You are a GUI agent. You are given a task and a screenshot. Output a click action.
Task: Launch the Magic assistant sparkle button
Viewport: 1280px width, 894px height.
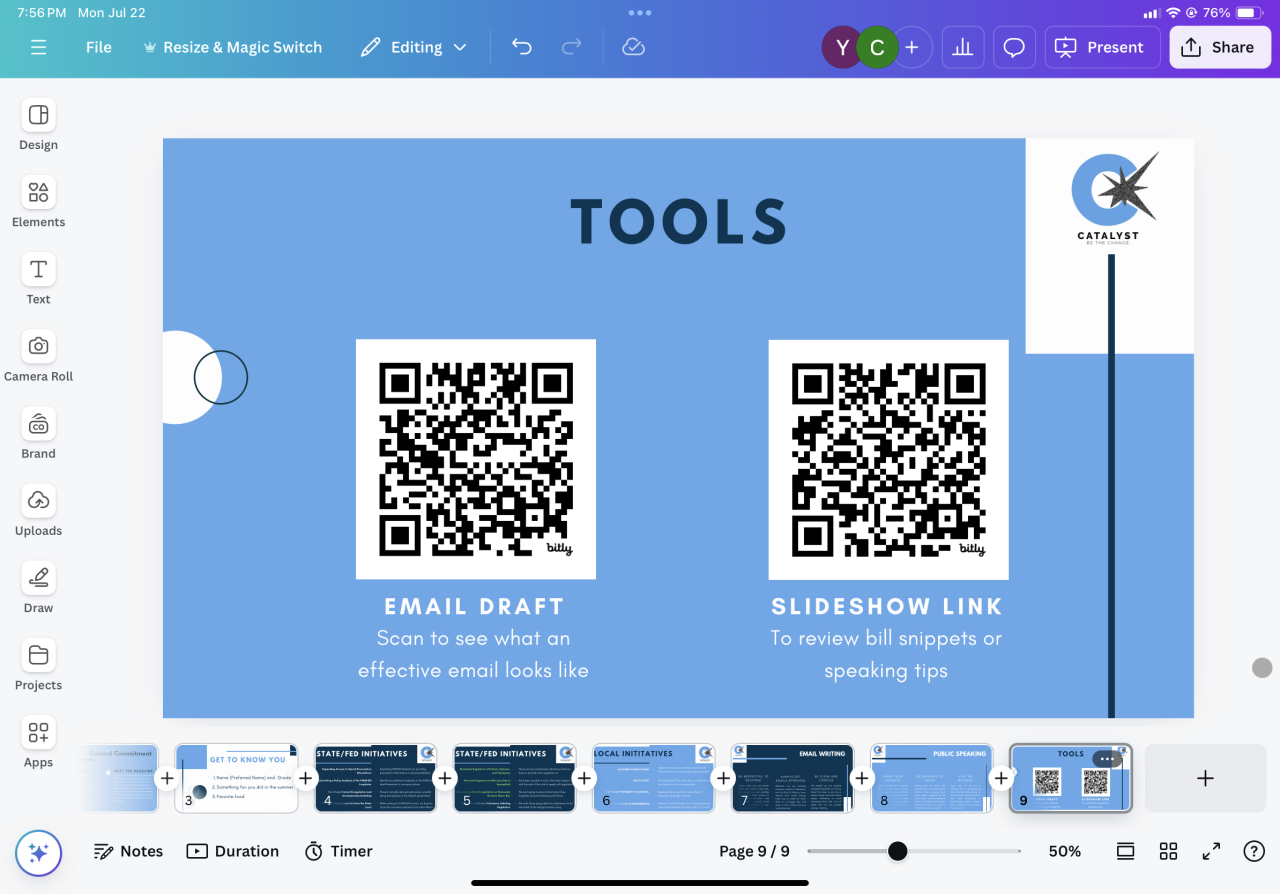point(39,853)
